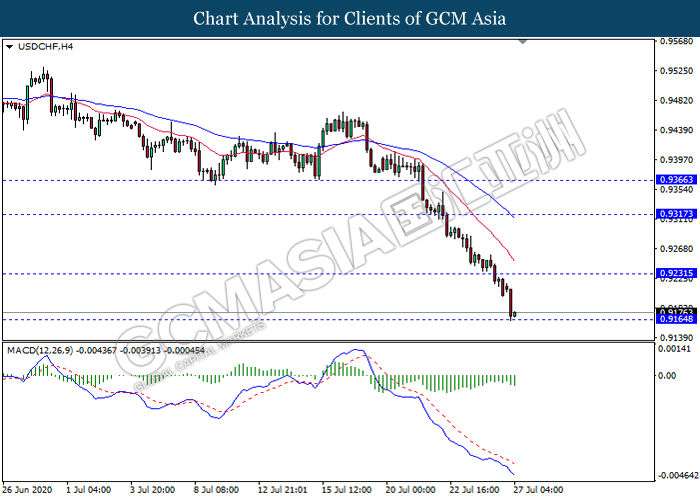The image size is (700, 500).
Task: Click the 0.91390 price axis value
Action: click(677, 338)
